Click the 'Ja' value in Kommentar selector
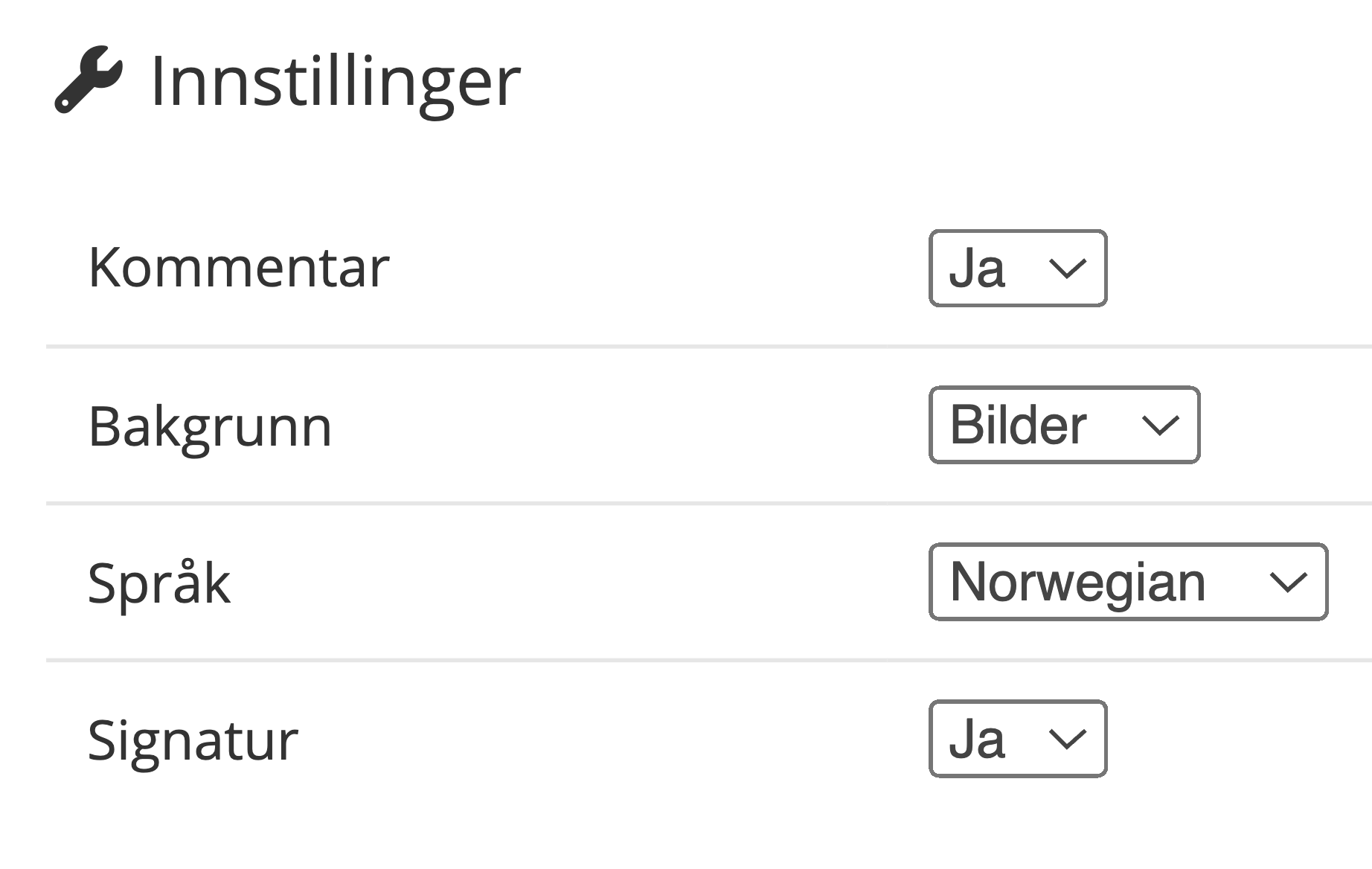The width and height of the screenshot is (1372, 869). point(977,269)
